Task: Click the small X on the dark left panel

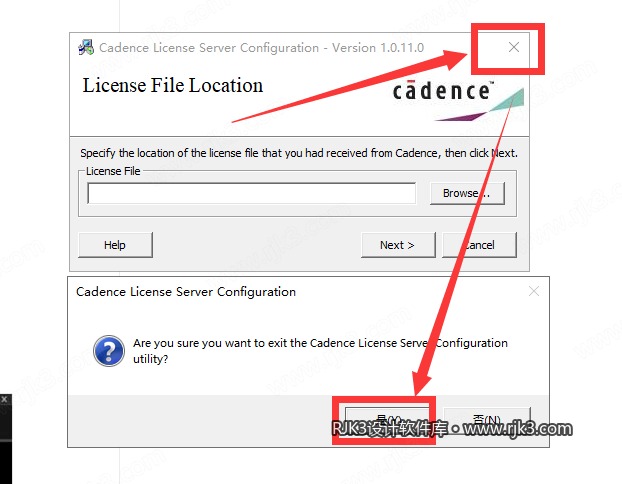Action: [4, 399]
